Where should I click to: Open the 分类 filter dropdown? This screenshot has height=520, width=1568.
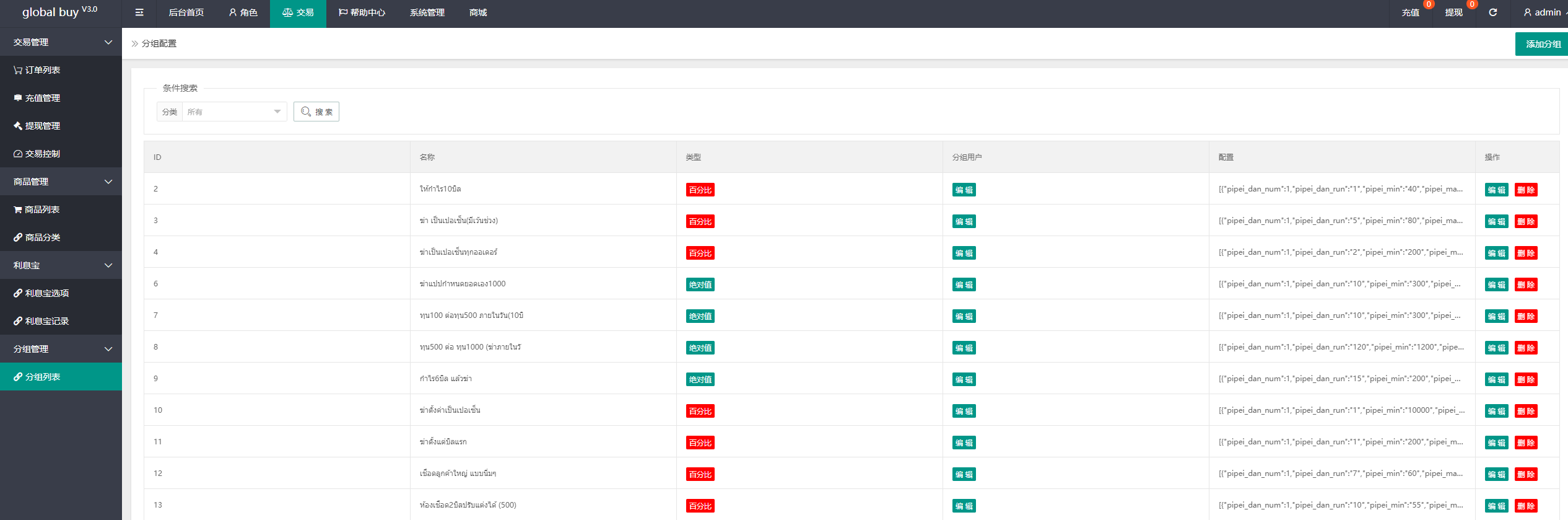[x=233, y=112]
